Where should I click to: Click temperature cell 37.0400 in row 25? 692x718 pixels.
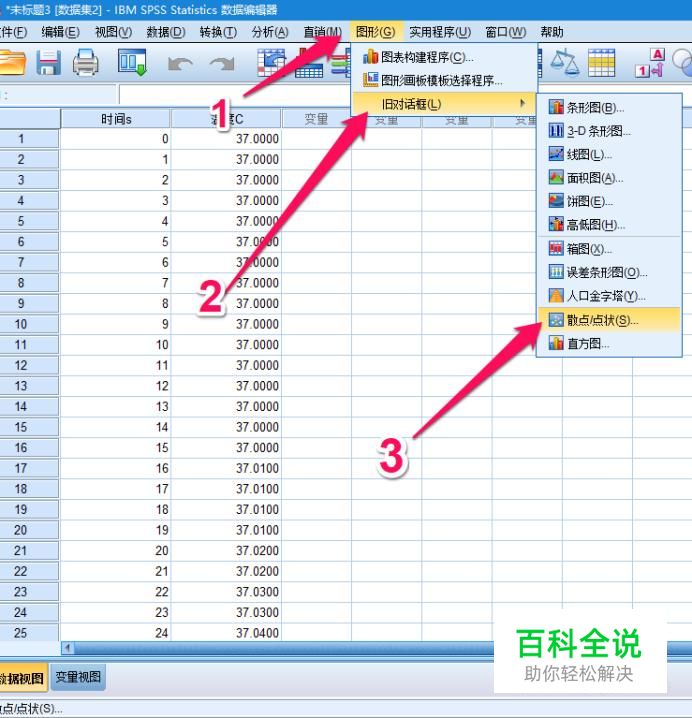(226, 632)
